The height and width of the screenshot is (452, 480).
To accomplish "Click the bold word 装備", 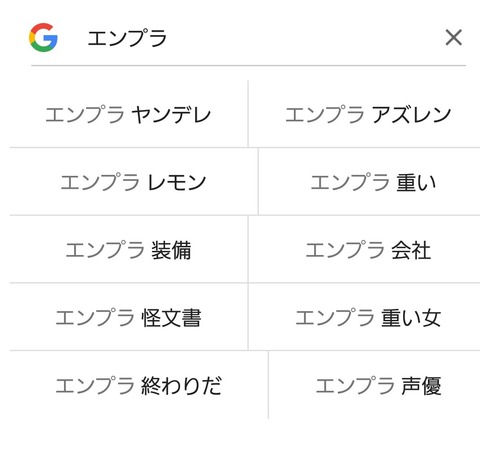I will pyautogui.click(x=171, y=250).
